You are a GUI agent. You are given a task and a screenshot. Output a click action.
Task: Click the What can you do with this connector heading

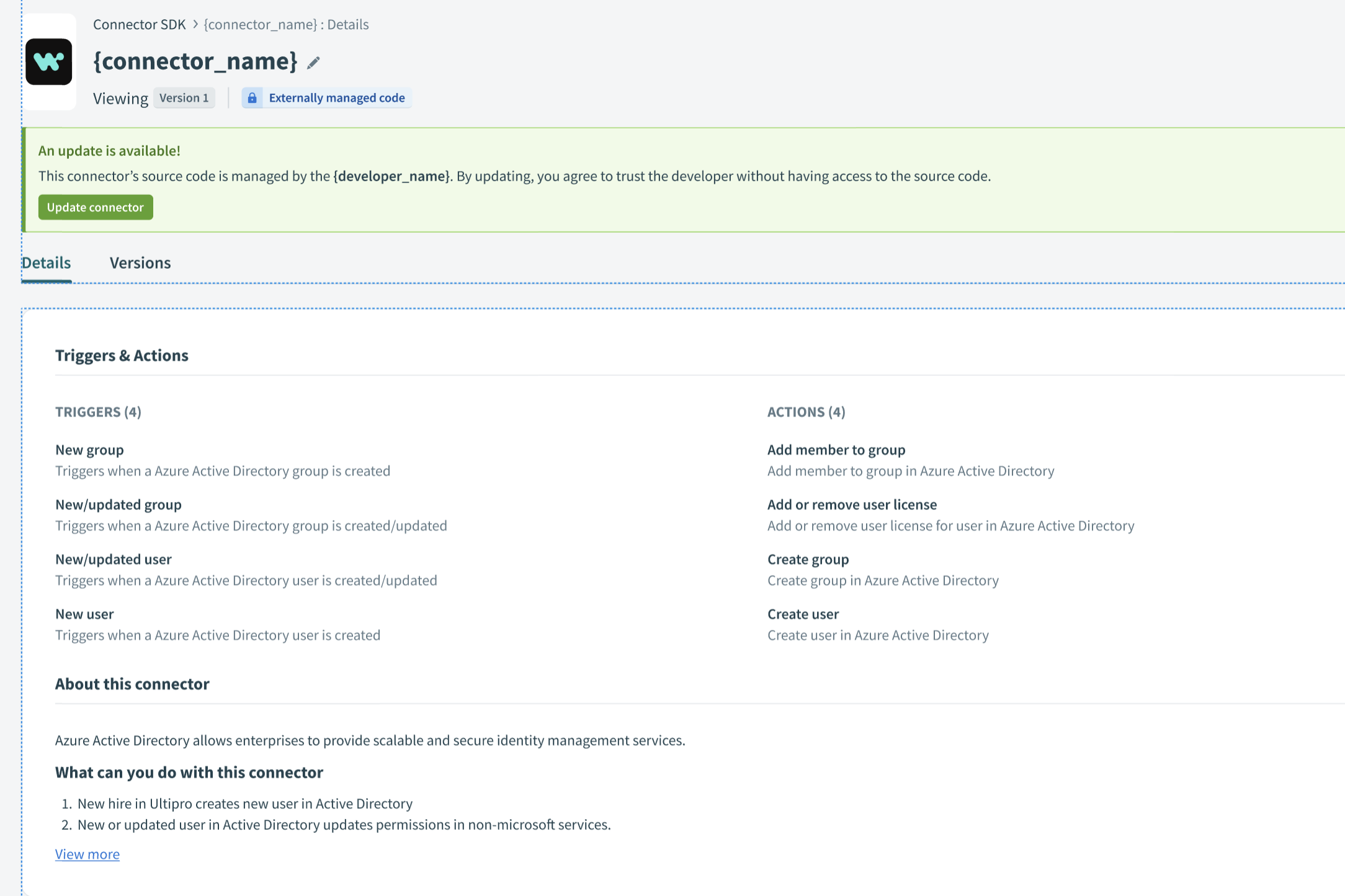[x=189, y=773]
